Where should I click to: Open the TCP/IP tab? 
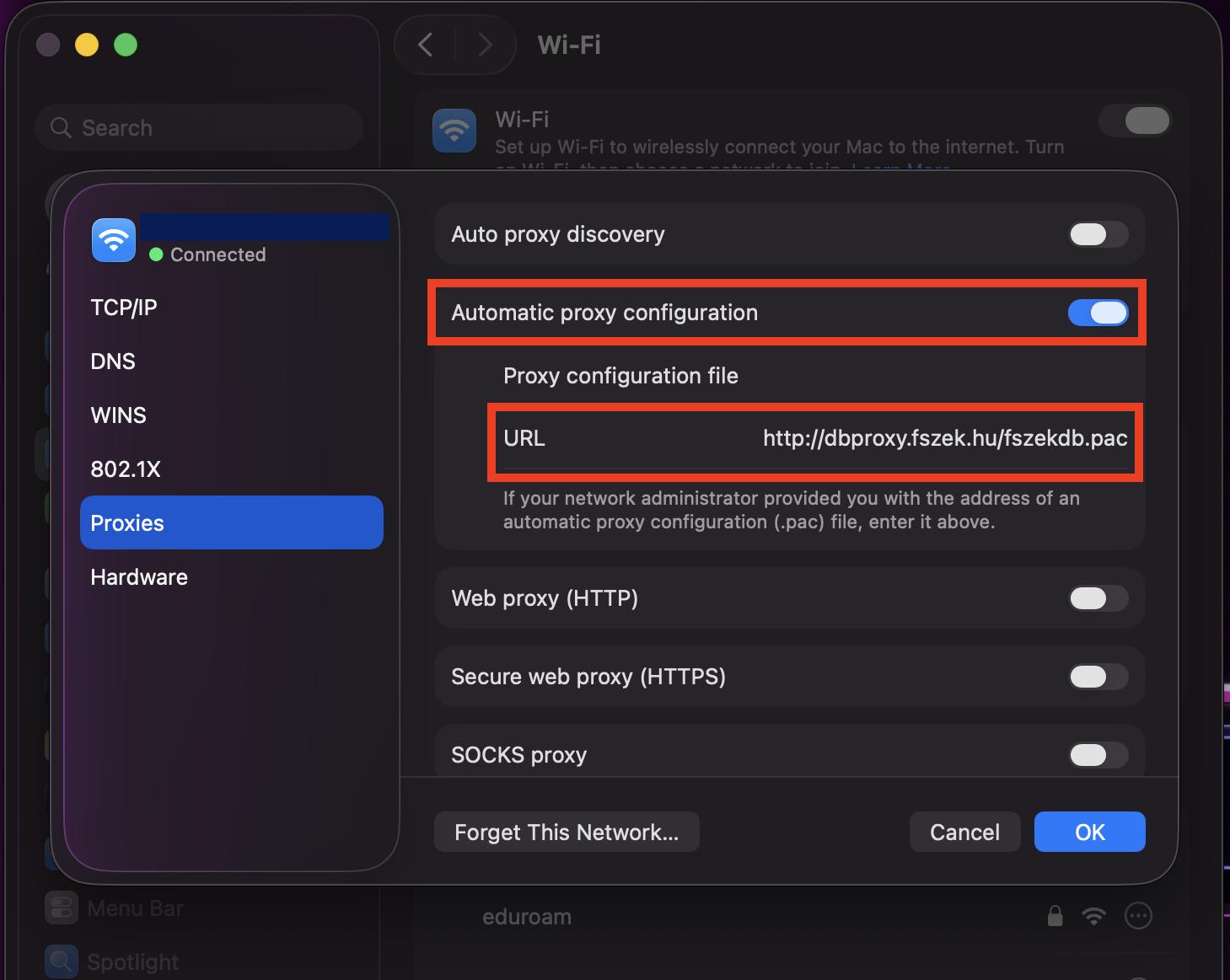click(124, 308)
